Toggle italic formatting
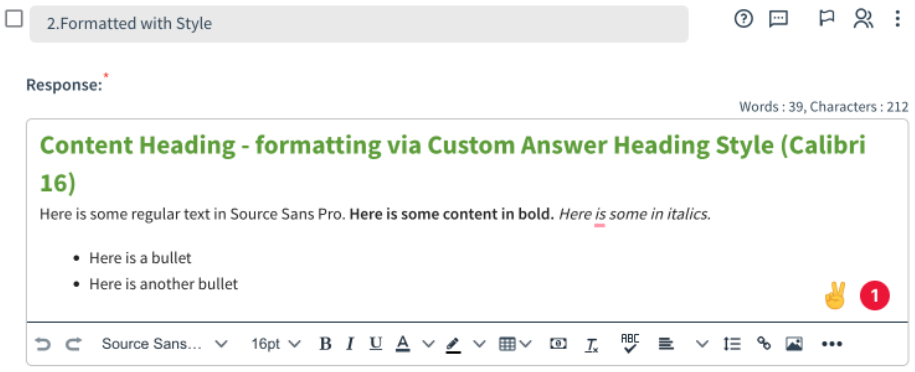Image resolution: width=915 pixels, height=372 pixels. 350,344
